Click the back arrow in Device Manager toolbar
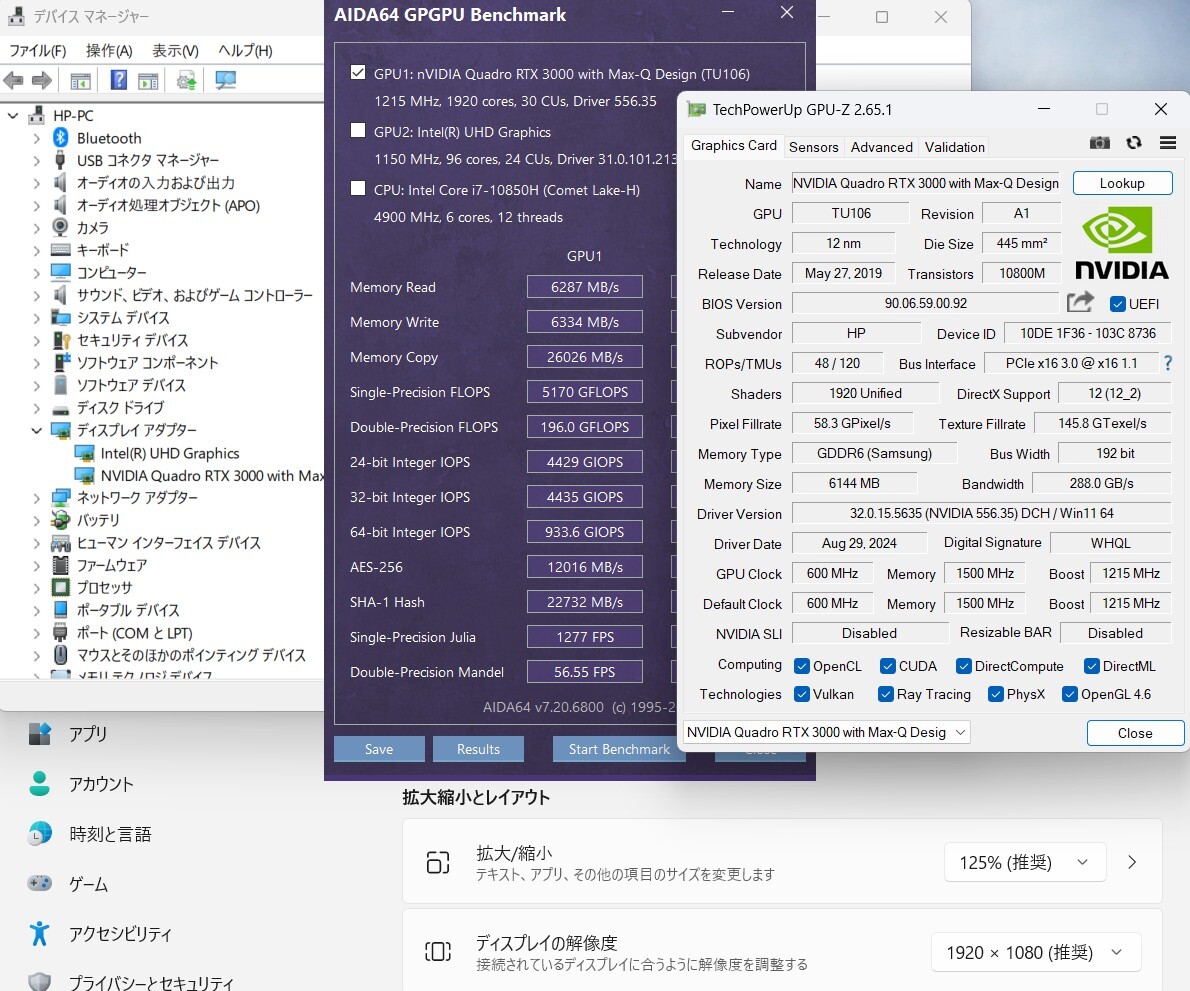 click(13, 80)
